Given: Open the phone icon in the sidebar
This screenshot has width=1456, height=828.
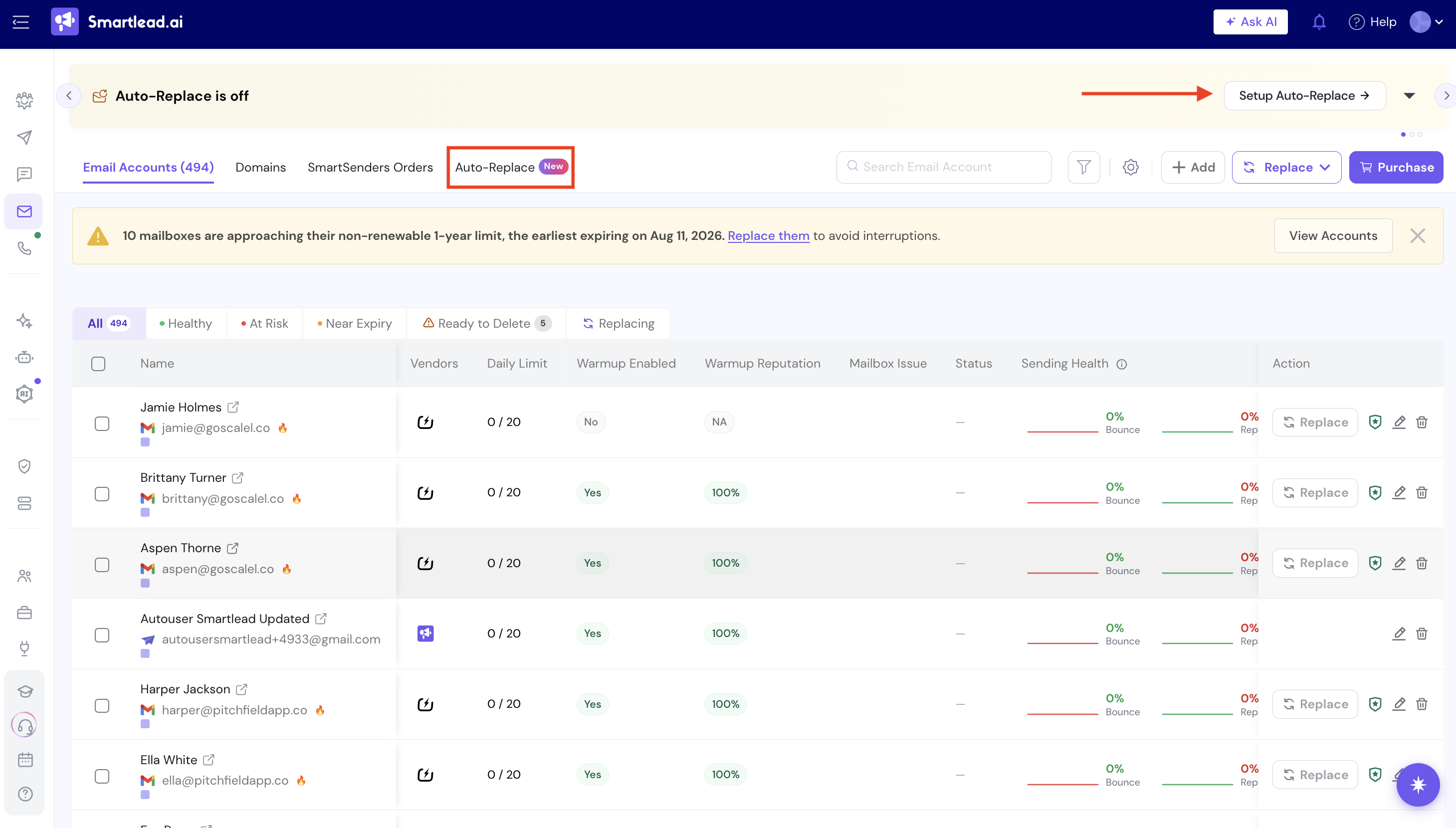Looking at the screenshot, I should coord(24,248).
